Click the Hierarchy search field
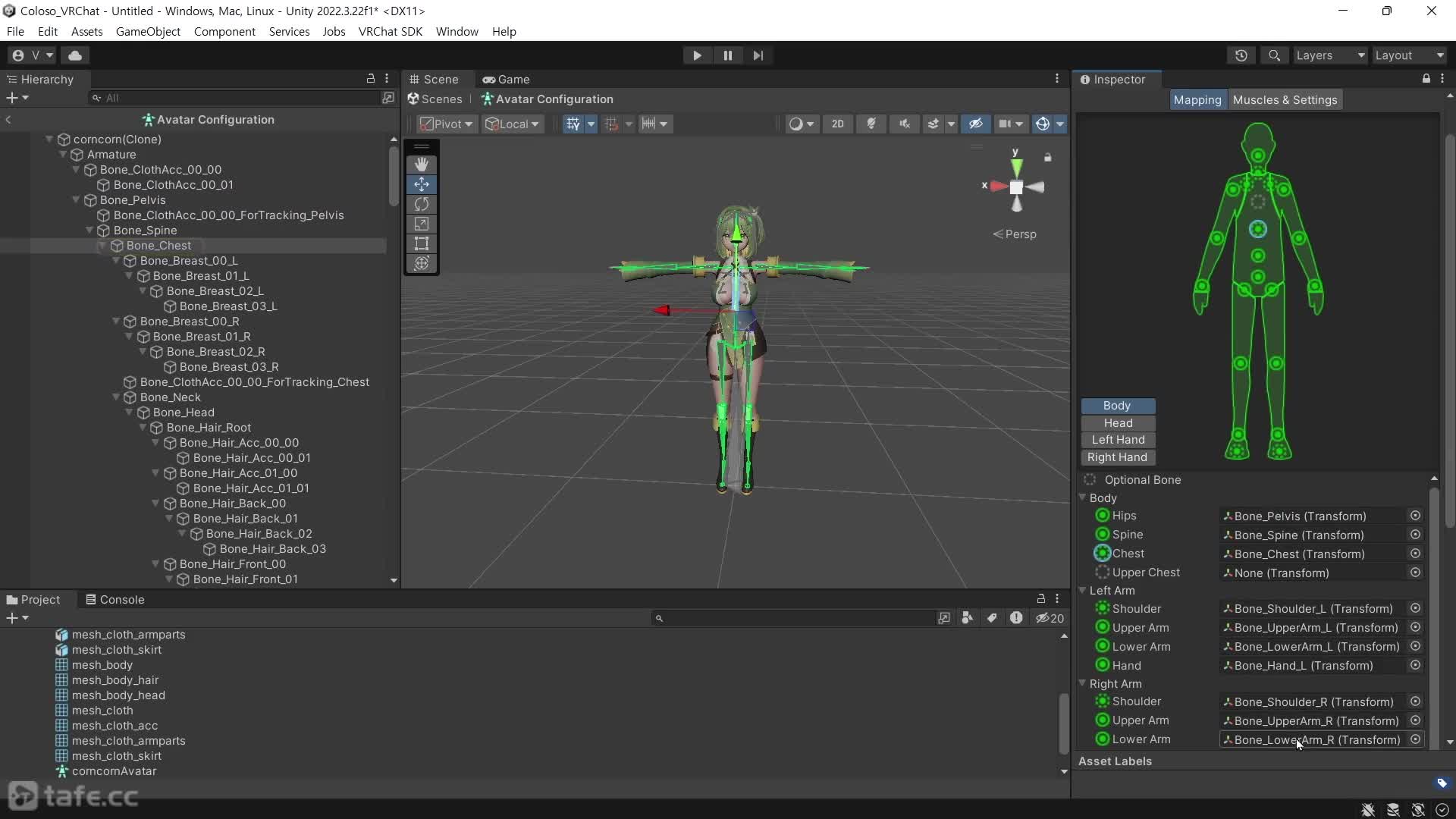 [235, 98]
